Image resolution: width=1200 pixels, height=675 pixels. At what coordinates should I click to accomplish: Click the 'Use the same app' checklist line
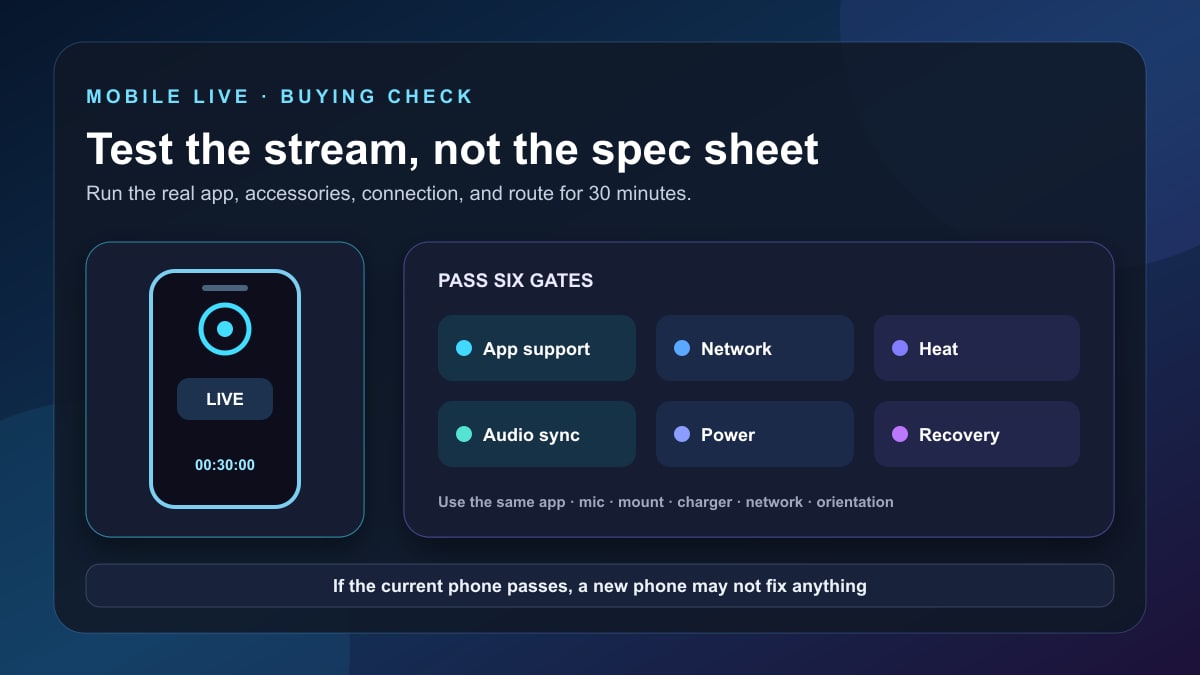(666, 502)
